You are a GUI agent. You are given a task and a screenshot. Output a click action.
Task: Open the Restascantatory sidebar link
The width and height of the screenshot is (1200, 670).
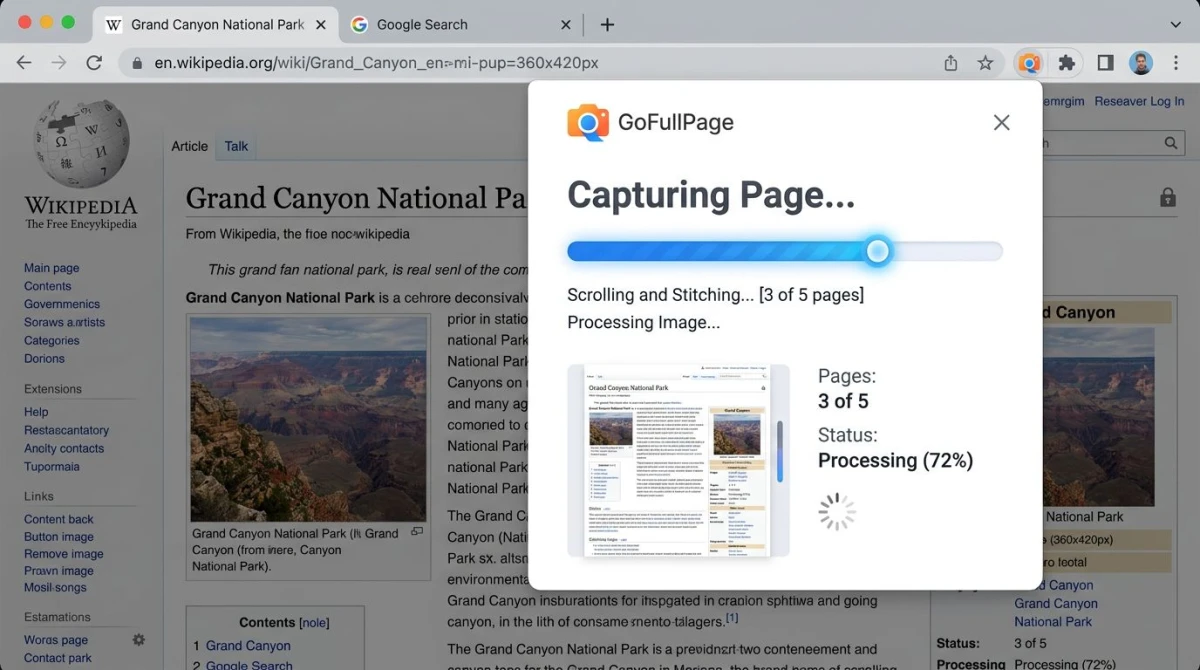tap(66, 430)
